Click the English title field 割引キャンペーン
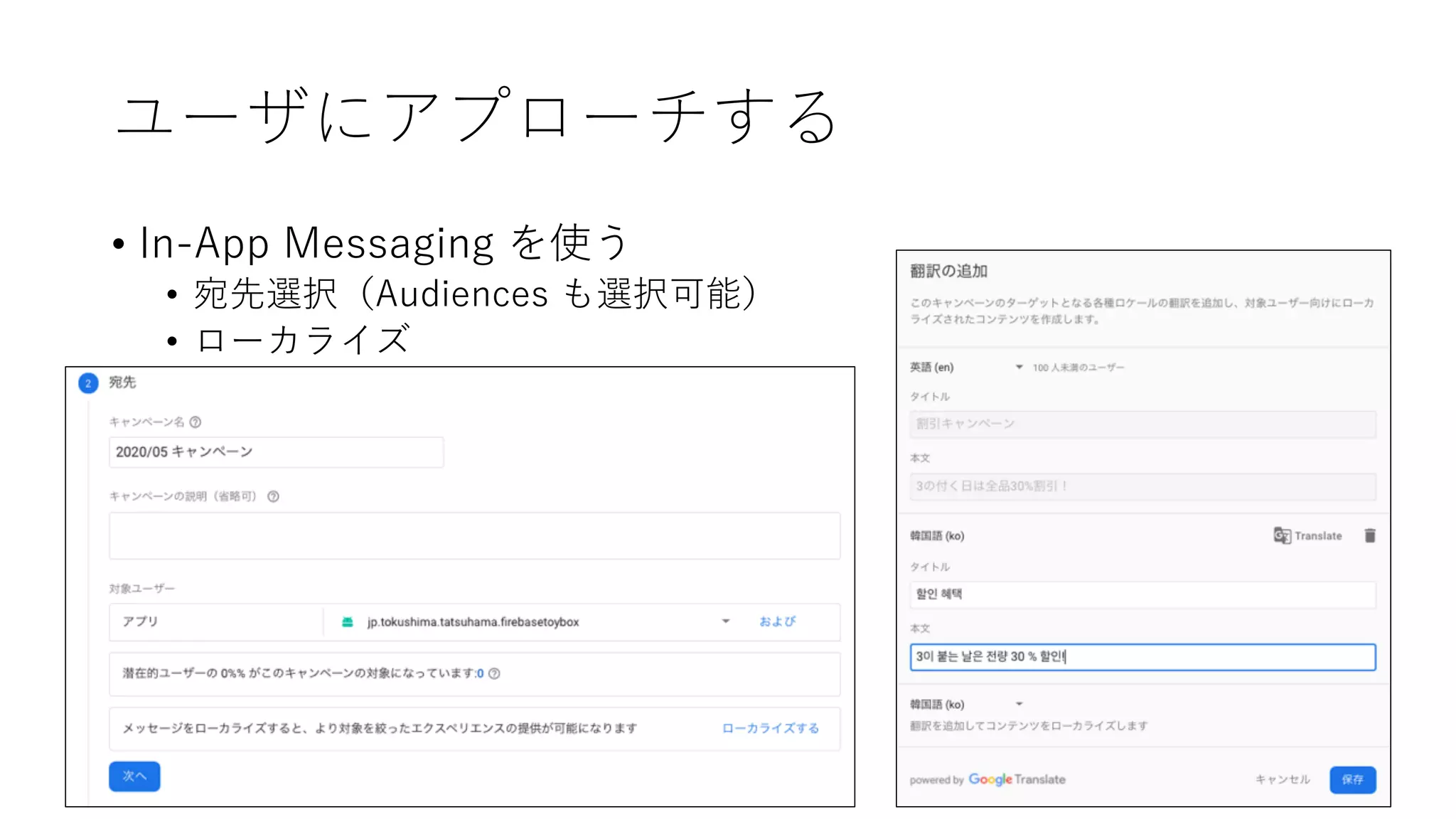The image size is (1456, 819). click(1143, 424)
